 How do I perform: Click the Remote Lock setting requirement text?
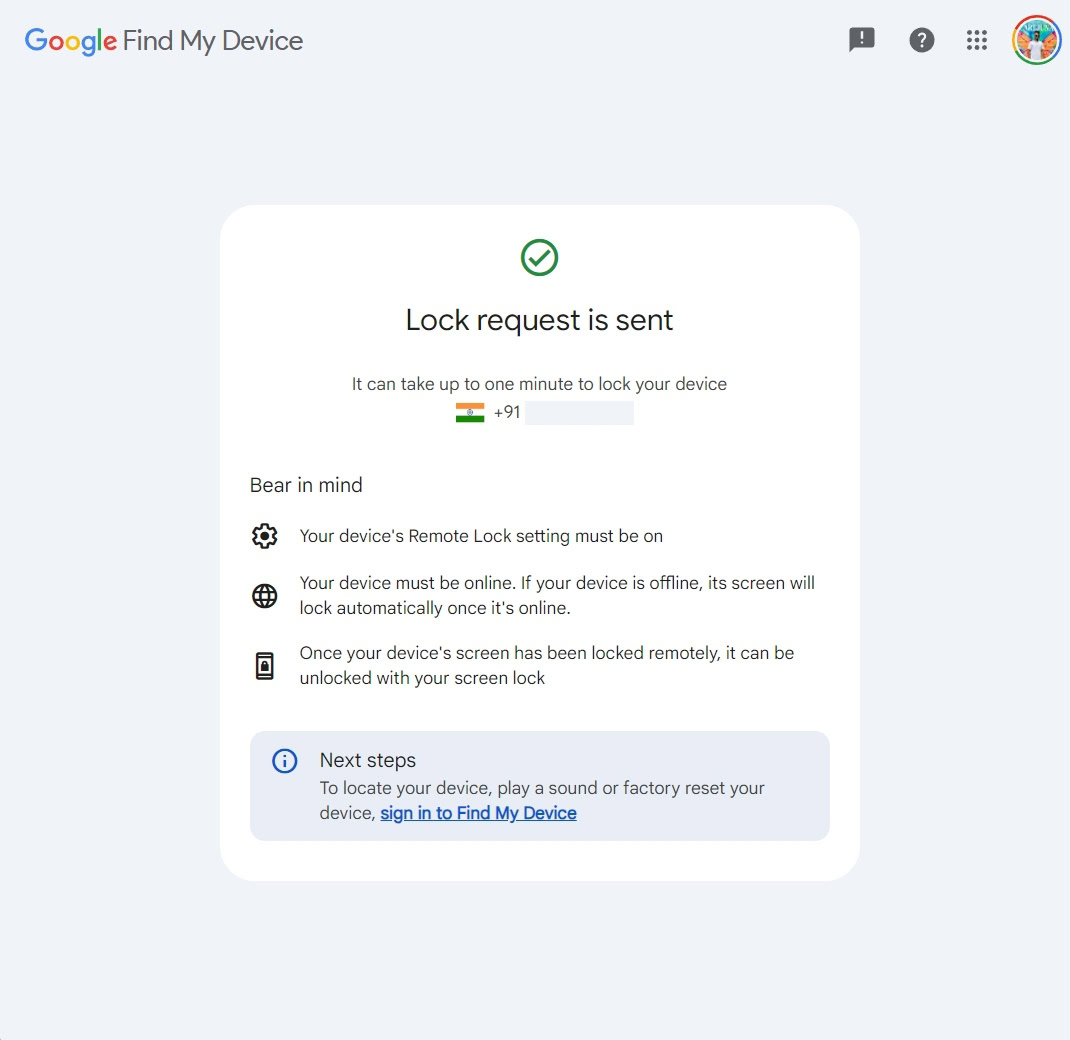pos(481,536)
